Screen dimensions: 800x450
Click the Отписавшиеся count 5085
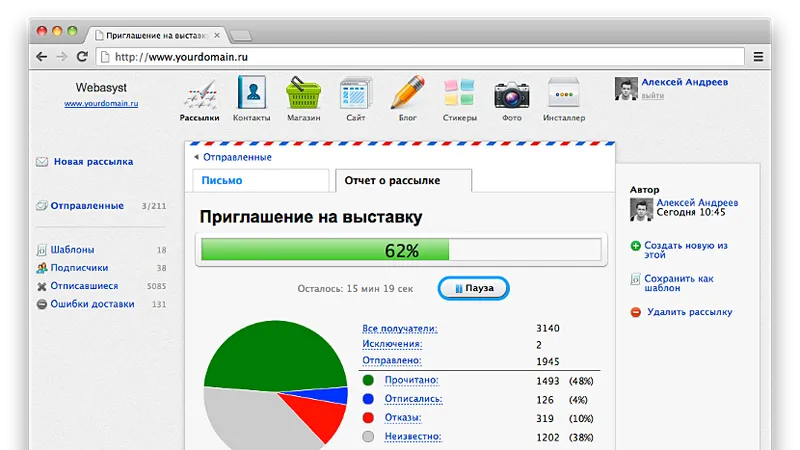[x=156, y=286]
